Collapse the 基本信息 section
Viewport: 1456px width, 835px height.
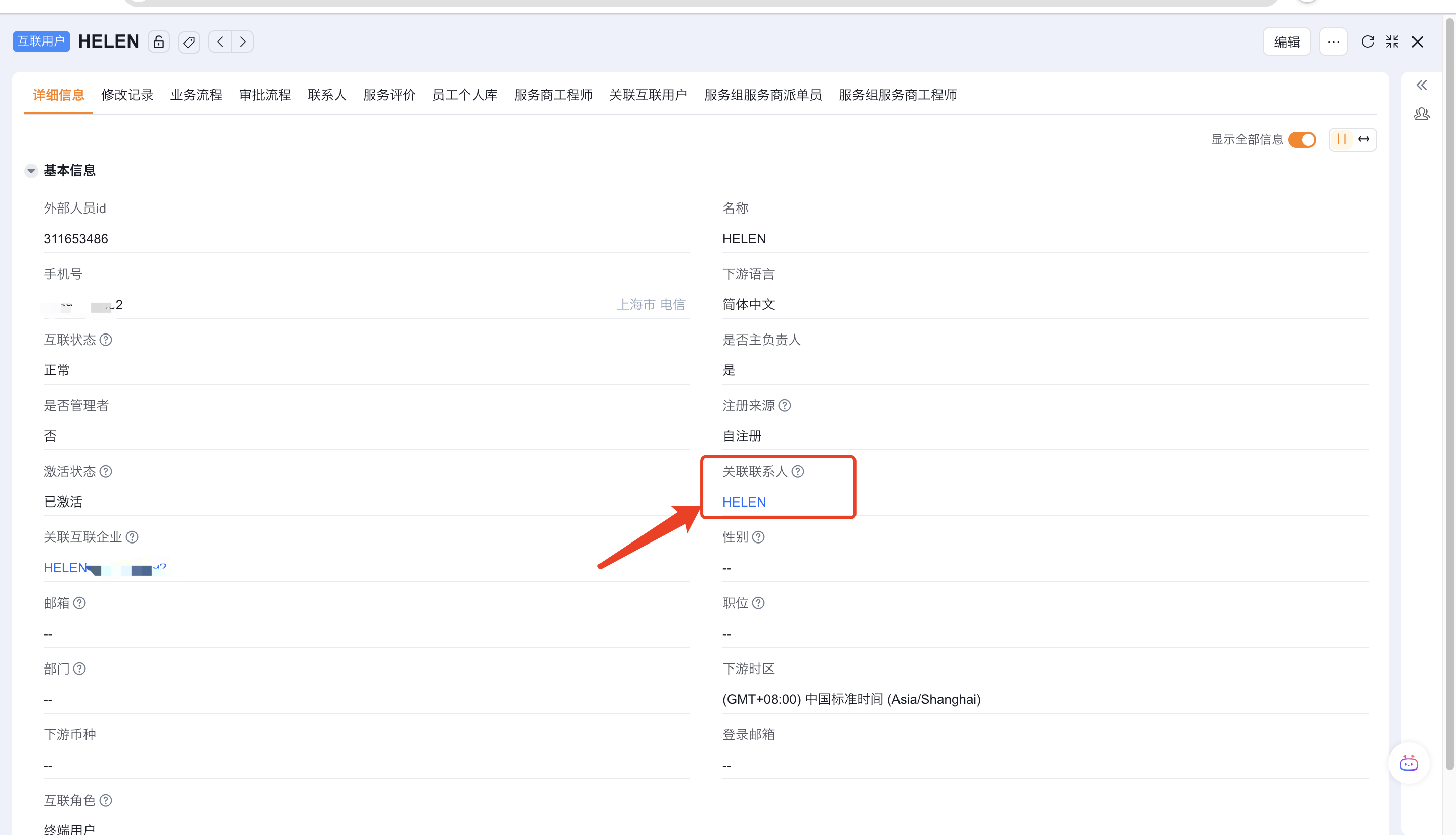(31, 171)
